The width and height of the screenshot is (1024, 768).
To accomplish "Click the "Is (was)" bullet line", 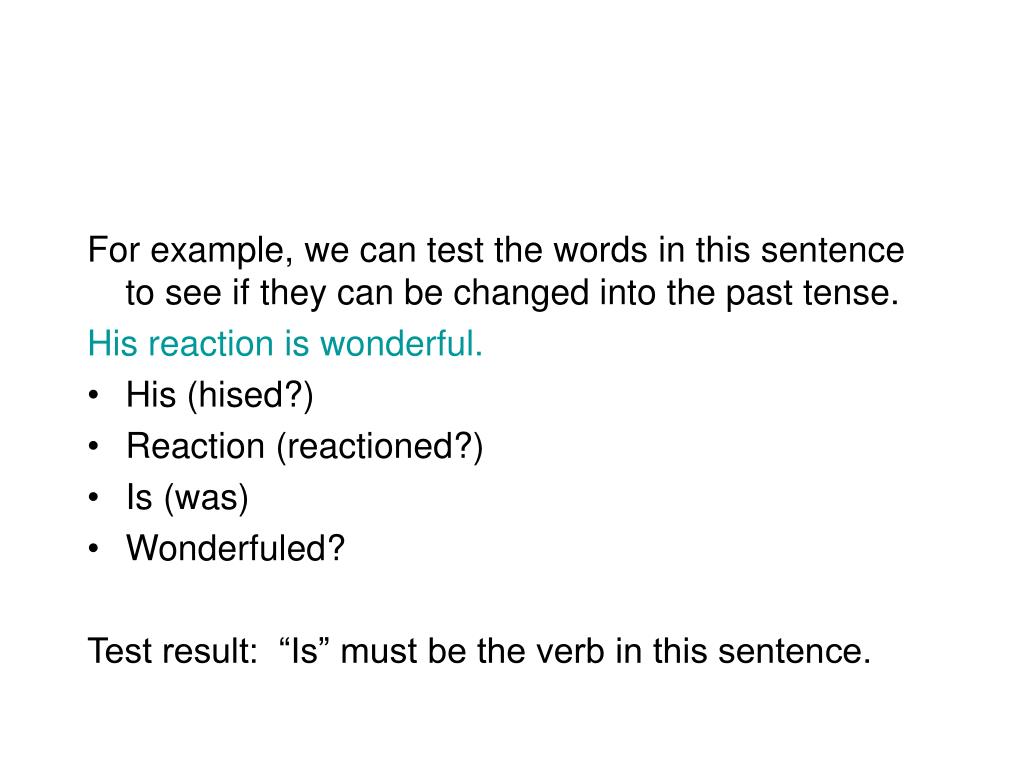I will (x=187, y=498).
